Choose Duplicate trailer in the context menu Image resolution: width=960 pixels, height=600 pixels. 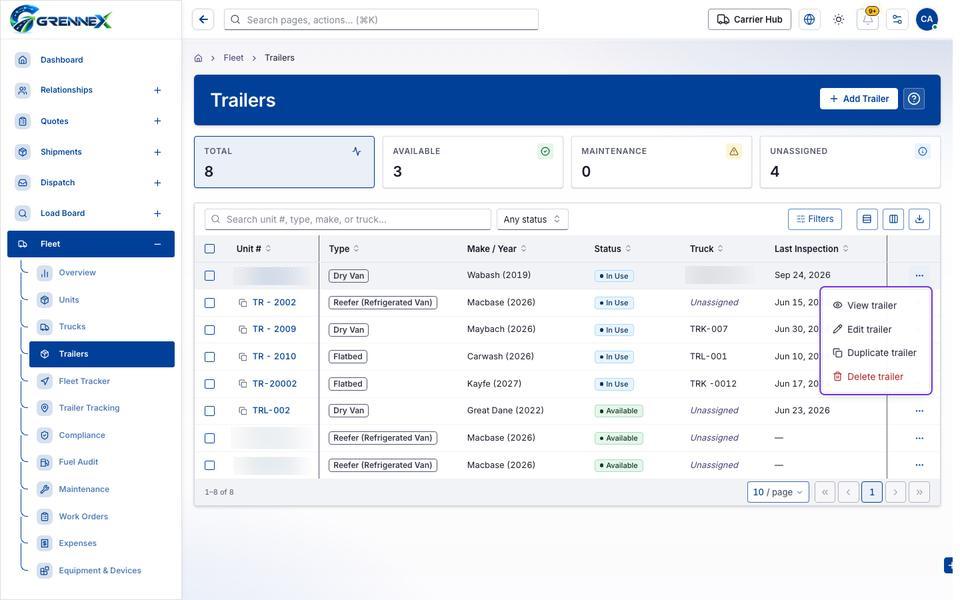[x=876, y=353]
